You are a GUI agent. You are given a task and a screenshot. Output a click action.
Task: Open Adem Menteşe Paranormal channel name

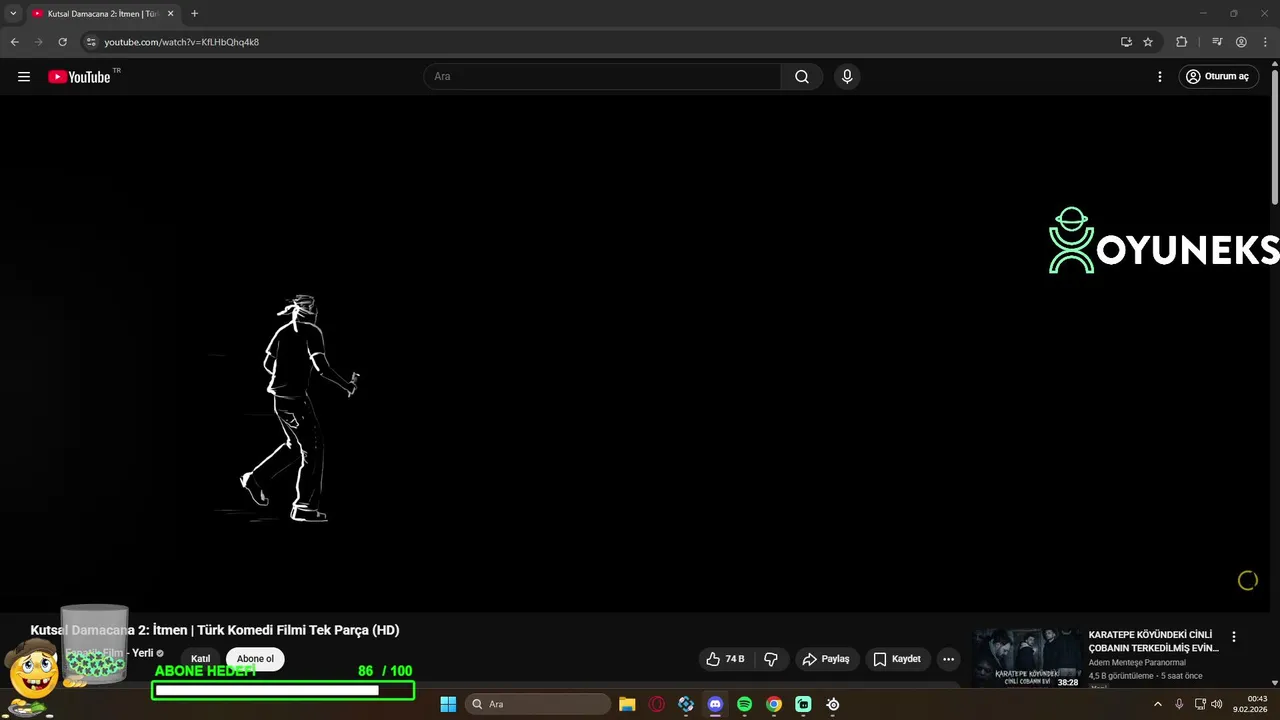pos(1137,662)
